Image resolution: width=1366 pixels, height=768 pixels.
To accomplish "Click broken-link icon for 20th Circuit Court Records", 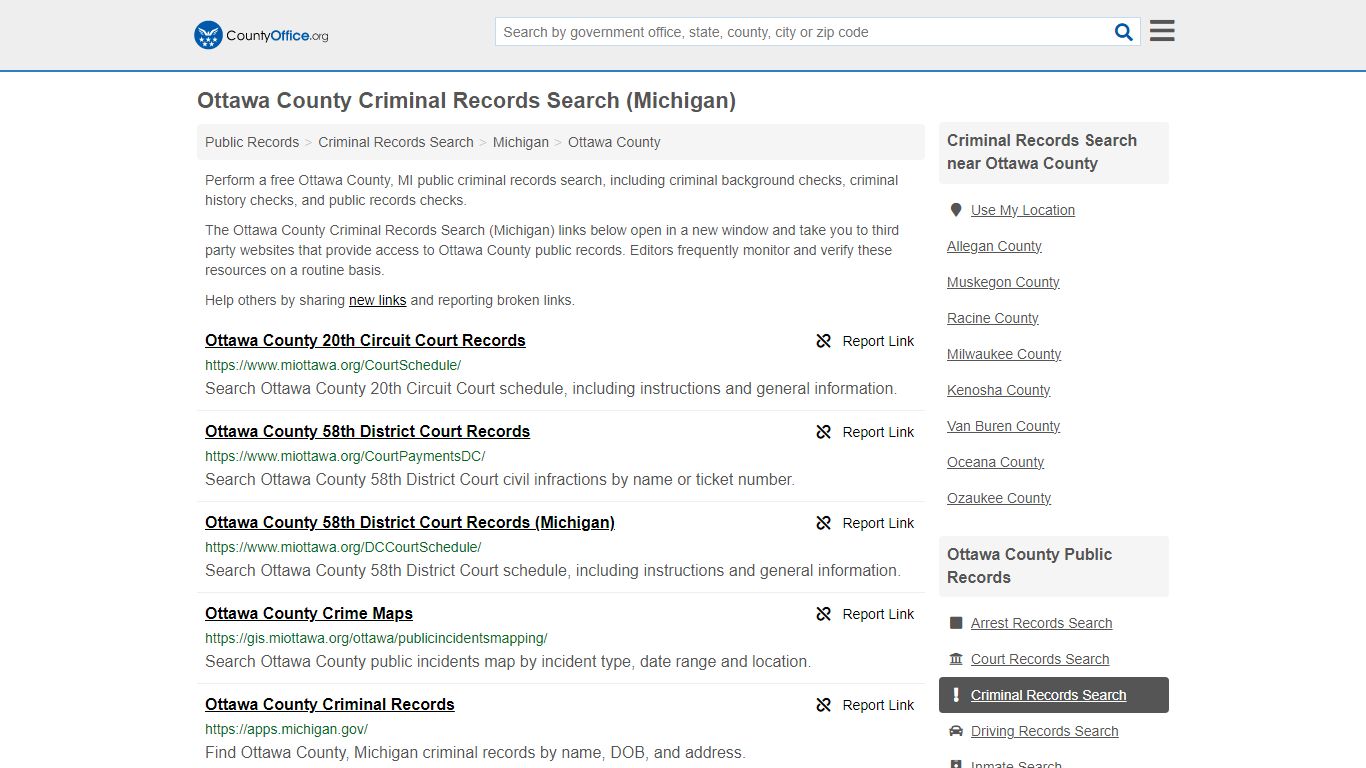I will tap(824, 341).
